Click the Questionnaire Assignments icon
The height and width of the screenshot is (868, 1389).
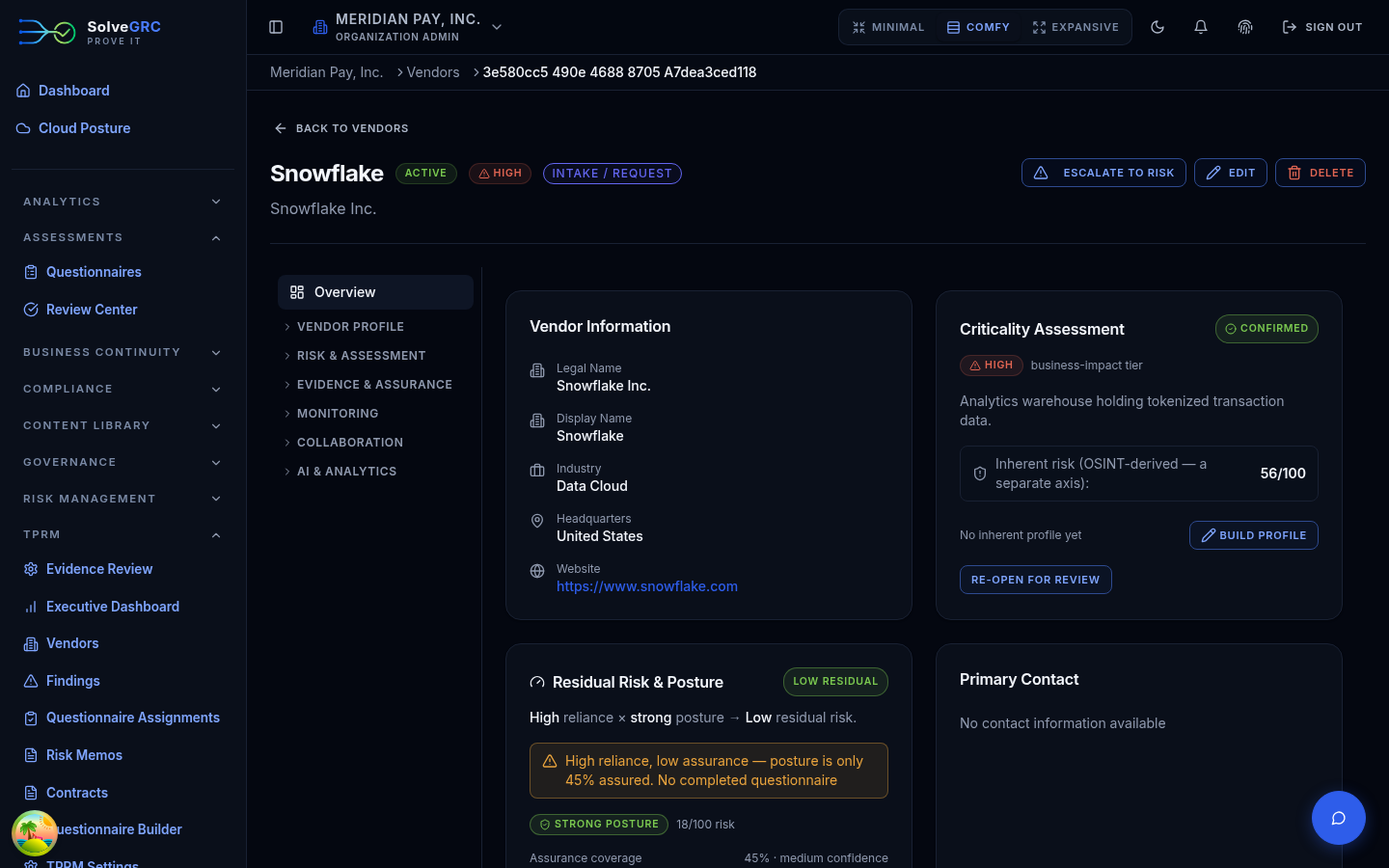click(31, 718)
